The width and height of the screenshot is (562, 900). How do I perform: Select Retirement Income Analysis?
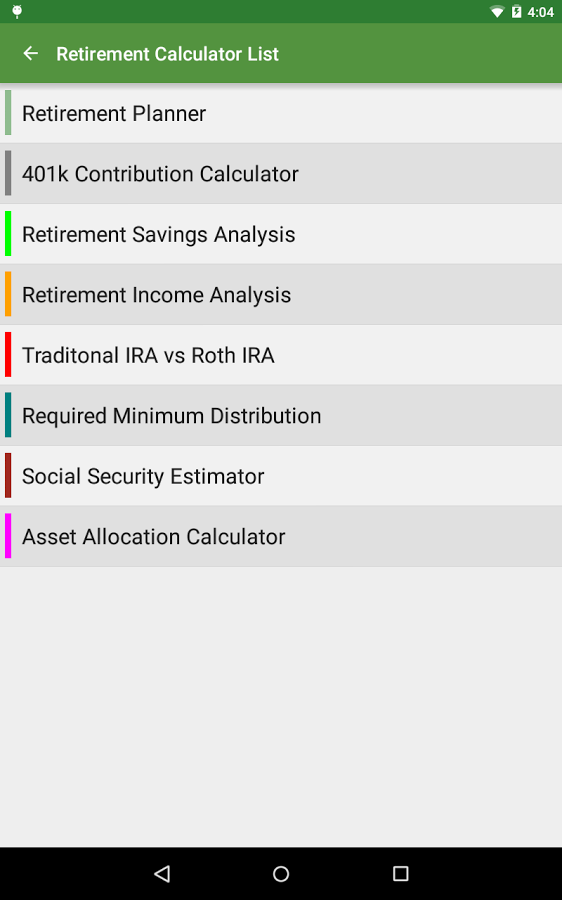281,294
